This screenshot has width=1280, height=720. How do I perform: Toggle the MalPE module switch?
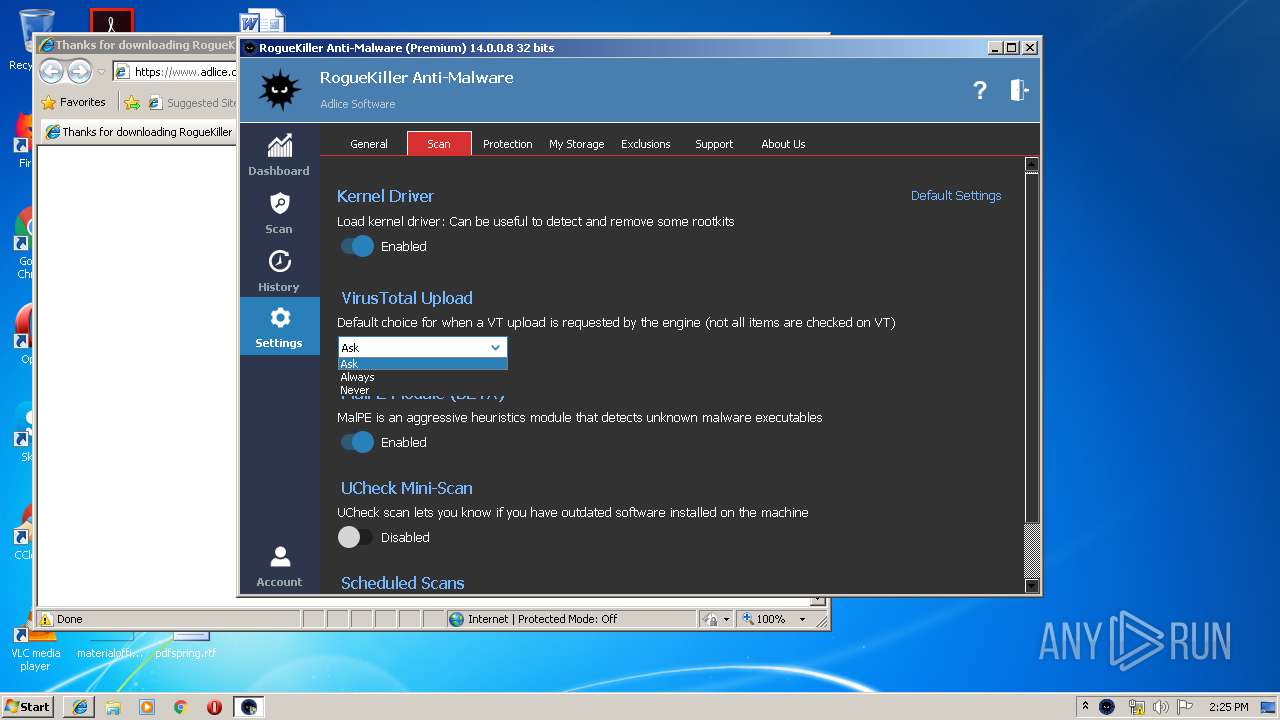pos(357,442)
